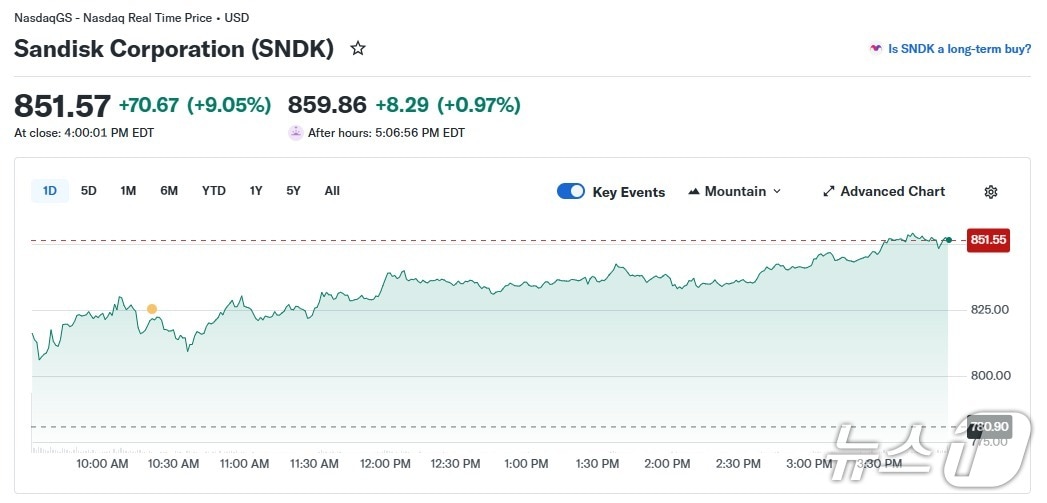Show the 6M chart range

[169, 191]
